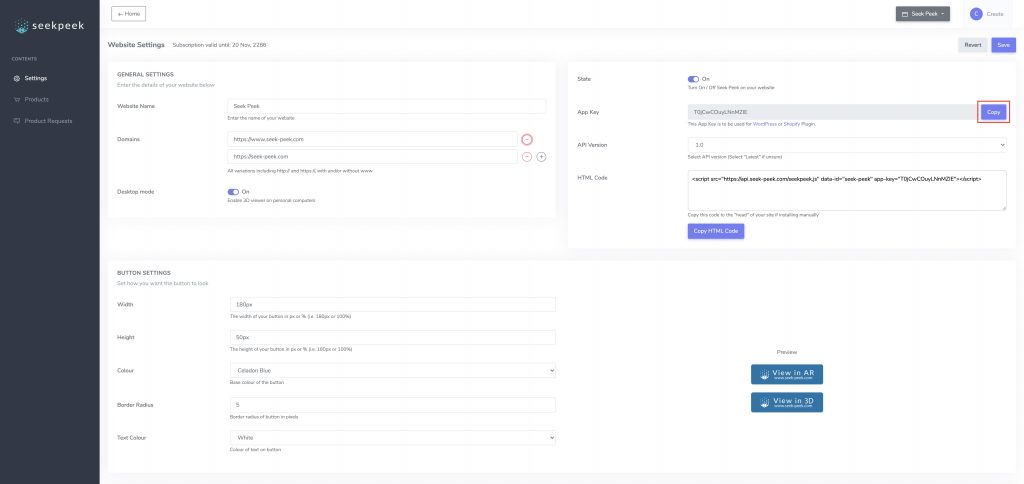Toggle the Seek Peek State switch
Image resolution: width=1024 pixels, height=484 pixels.
pos(694,79)
